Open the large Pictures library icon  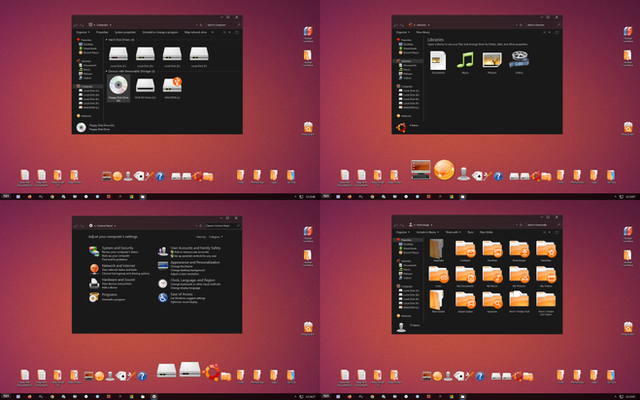coord(492,61)
